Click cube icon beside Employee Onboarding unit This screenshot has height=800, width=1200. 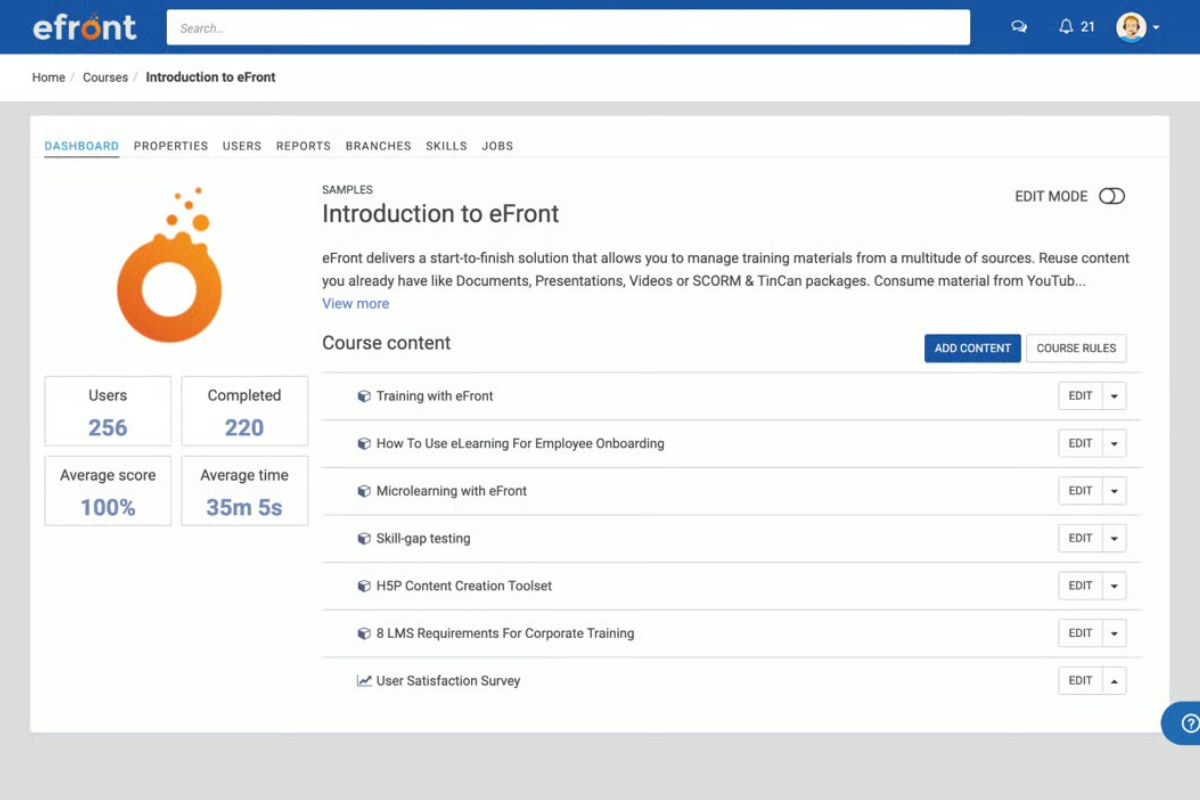click(364, 443)
